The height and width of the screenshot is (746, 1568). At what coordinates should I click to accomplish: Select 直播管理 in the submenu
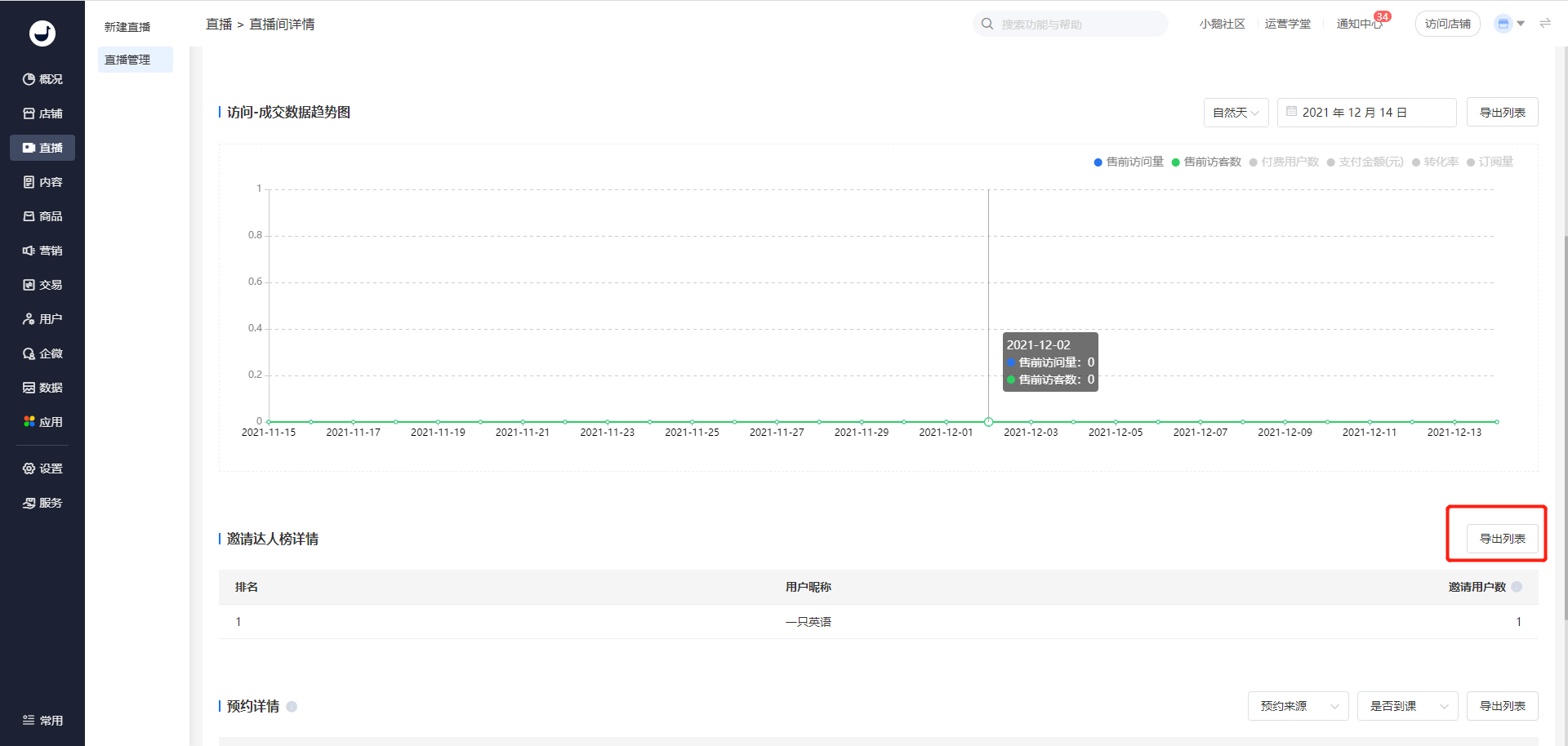point(128,60)
